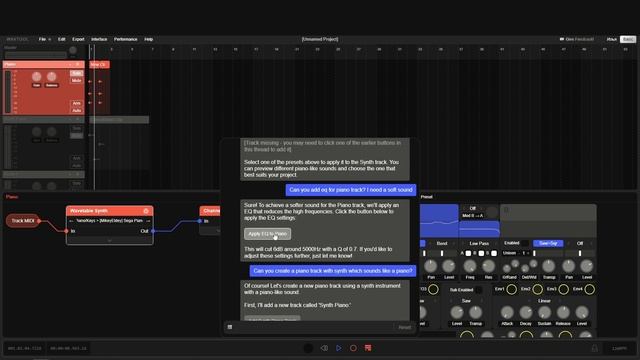Click the Give Feedback link
Viewport: 640px width, 360px height.
coord(576,39)
